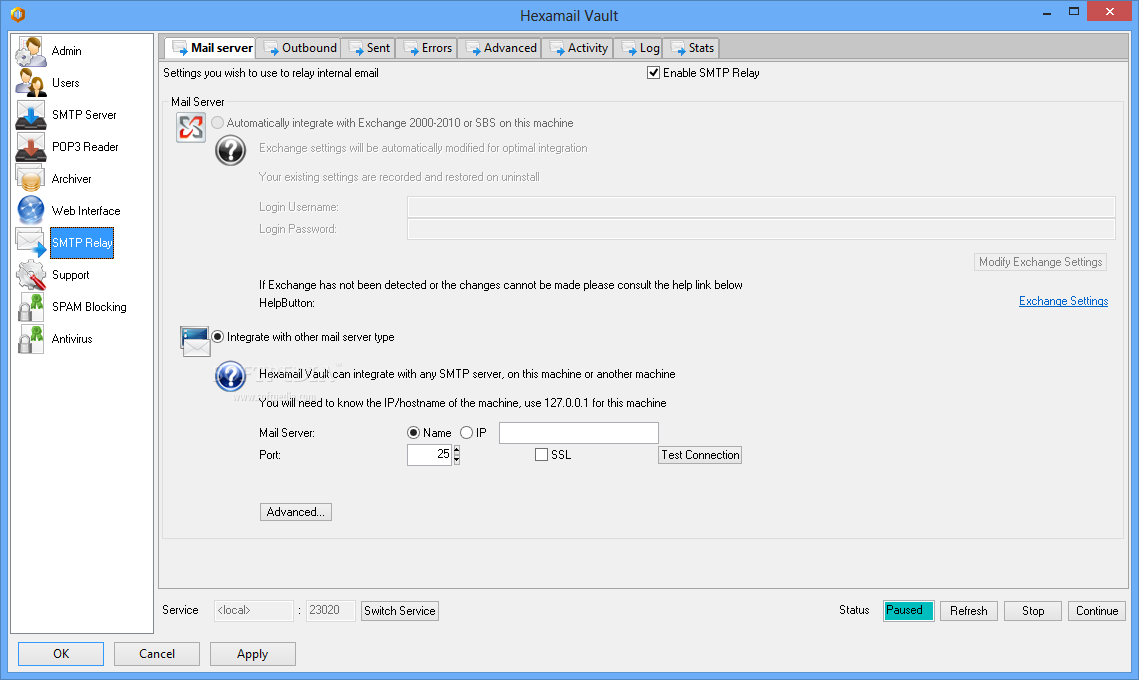This screenshot has width=1139, height=680.
Task: Click the Service host <local> field
Action: pos(254,611)
